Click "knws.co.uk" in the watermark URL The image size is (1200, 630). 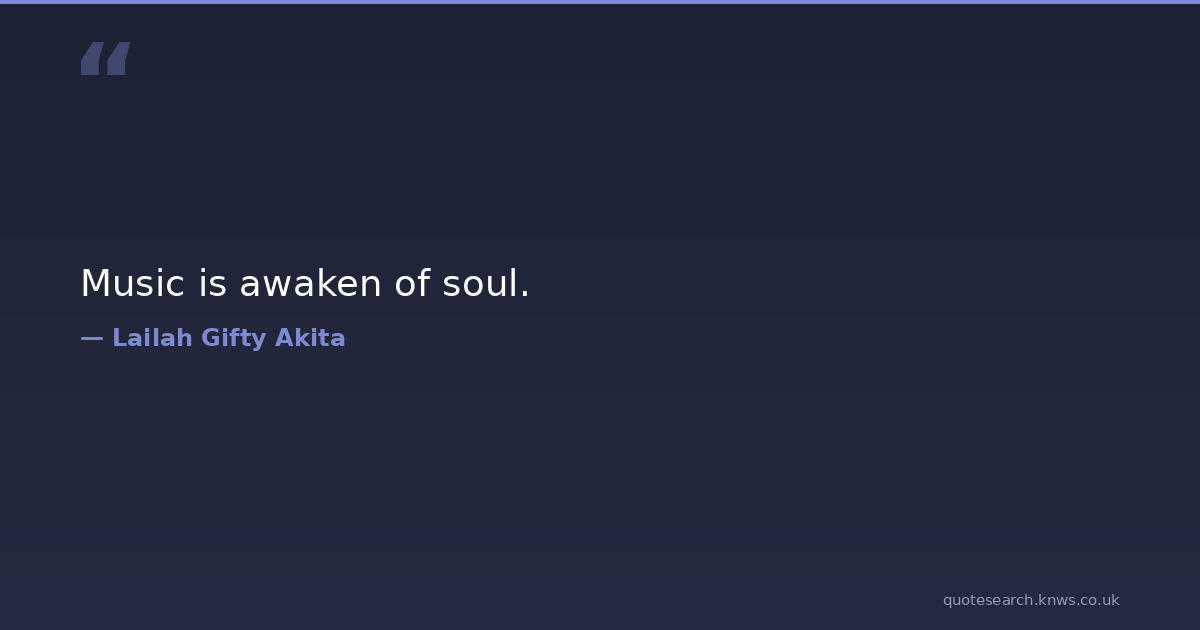point(1079,600)
